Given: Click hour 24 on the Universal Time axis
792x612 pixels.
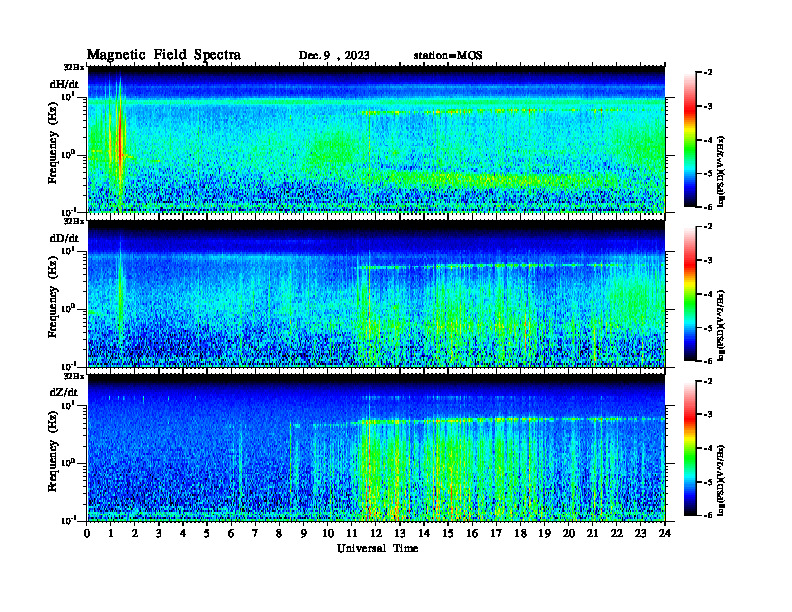Looking at the screenshot, I should (665, 533).
